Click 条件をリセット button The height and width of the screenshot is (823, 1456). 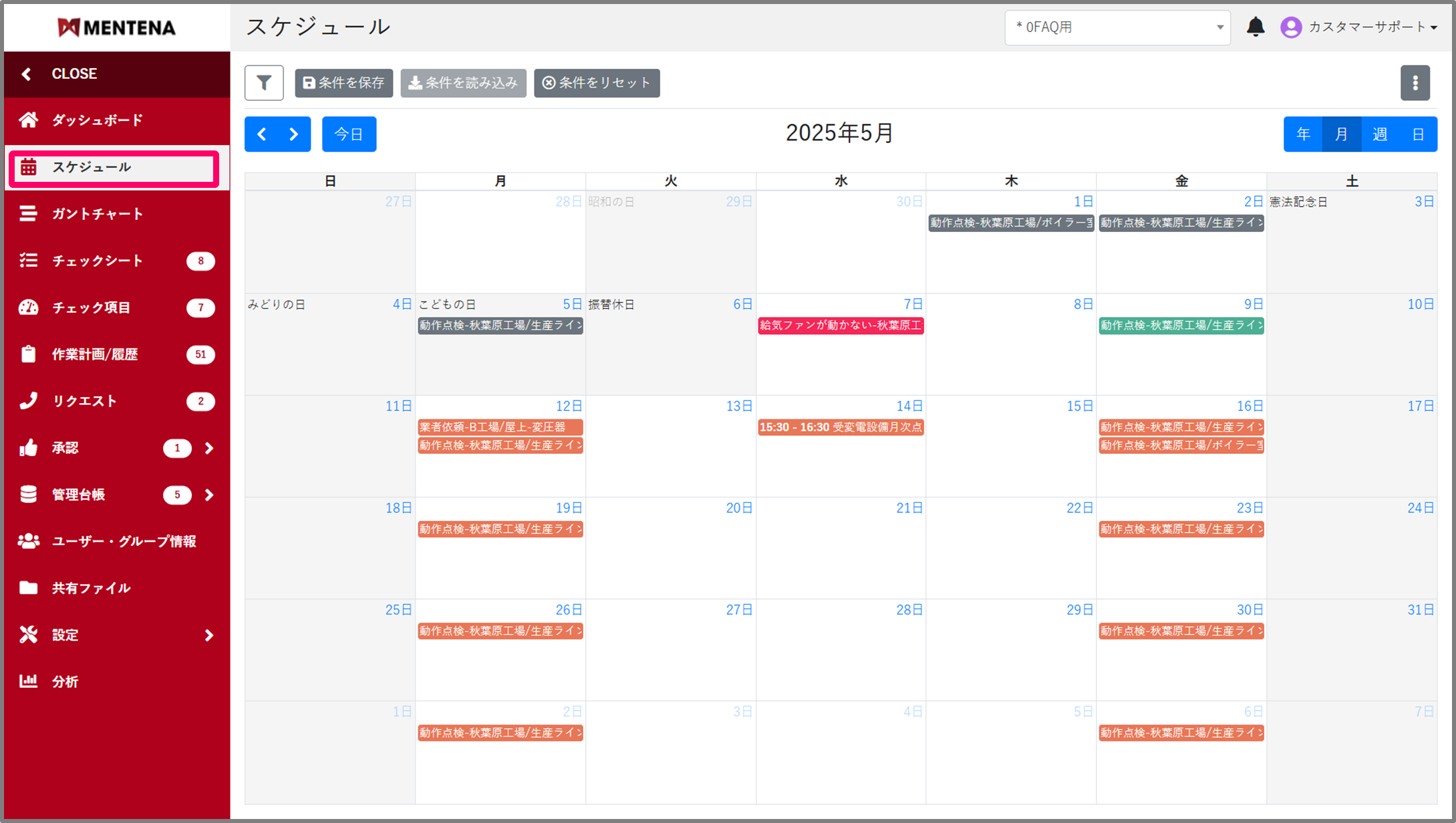(596, 83)
